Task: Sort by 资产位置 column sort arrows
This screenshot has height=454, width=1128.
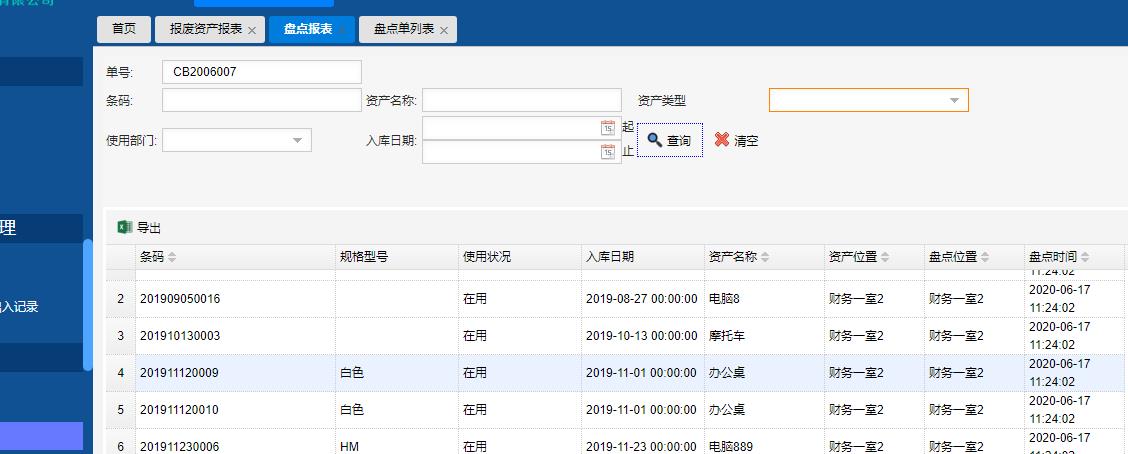Action: tap(885, 258)
